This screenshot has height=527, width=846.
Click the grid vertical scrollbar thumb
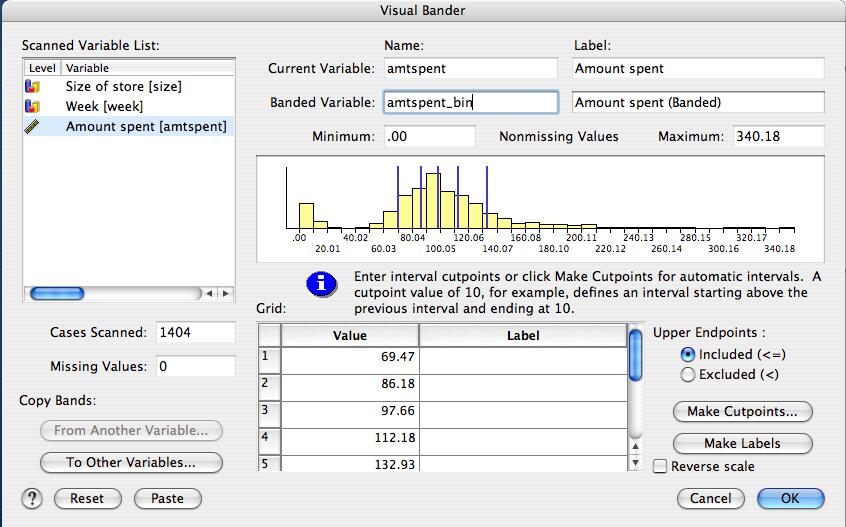click(x=636, y=354)
